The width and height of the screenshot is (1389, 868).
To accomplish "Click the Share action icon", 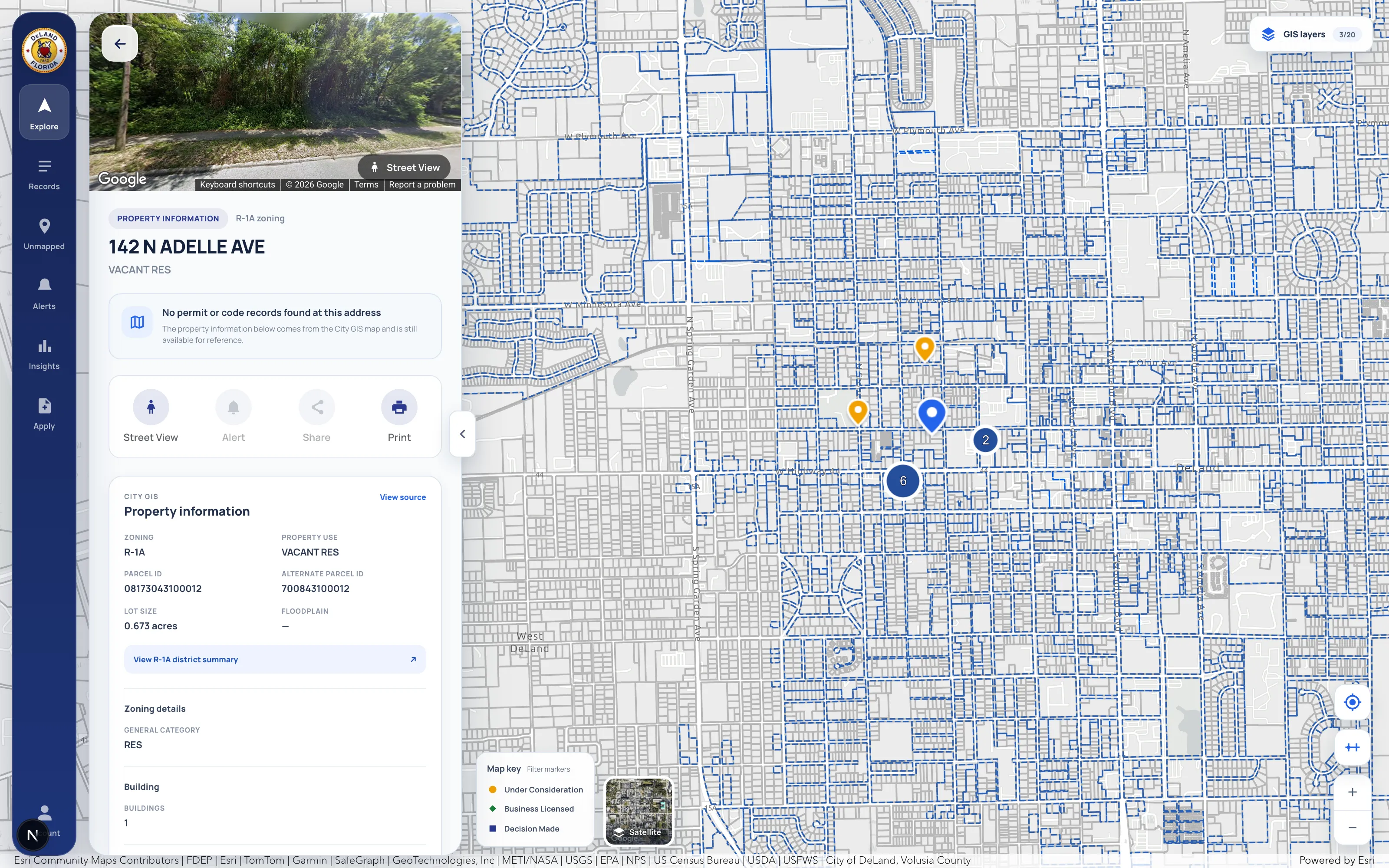I will click(x=317, y=416).
